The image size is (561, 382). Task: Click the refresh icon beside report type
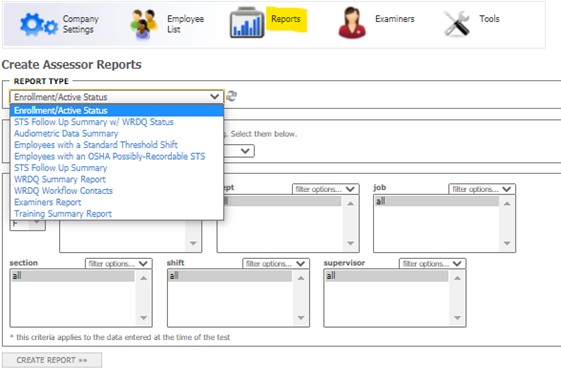coord(231,96)
